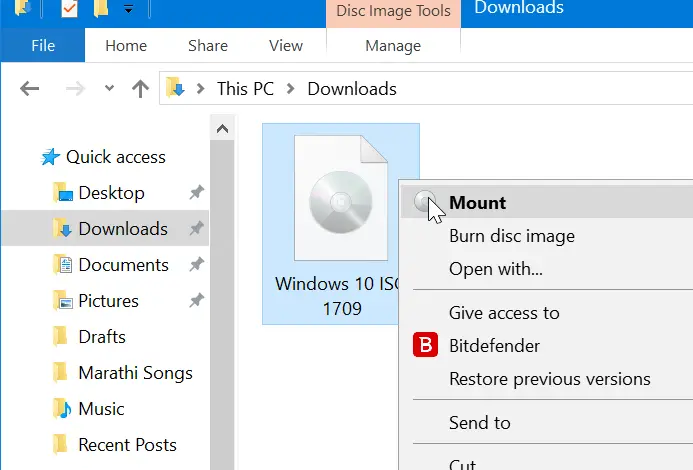Open the Music folder in Quick access

(x=101, y=409)
